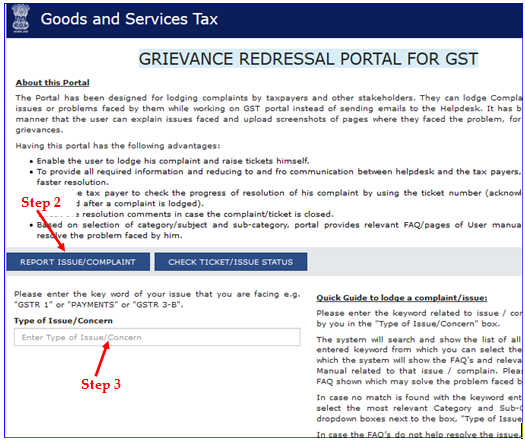
Task: Click the Goods and Services Tax header title
Action: click(129, 19)
